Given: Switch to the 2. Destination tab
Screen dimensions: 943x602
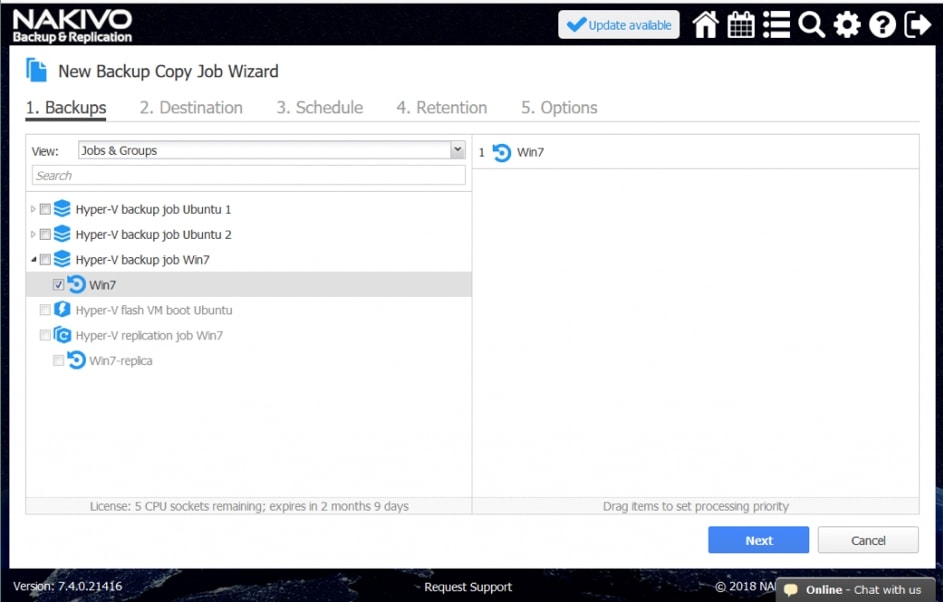Looking at the screenshot, I should tap(191, 108).
